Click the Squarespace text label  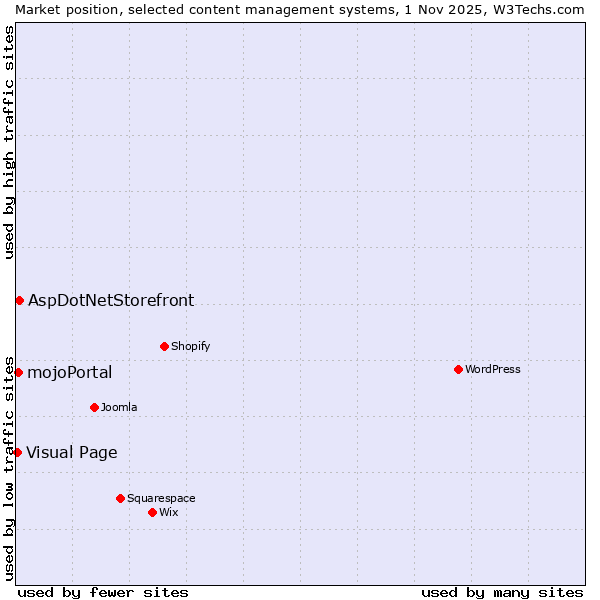click(161, 498)
